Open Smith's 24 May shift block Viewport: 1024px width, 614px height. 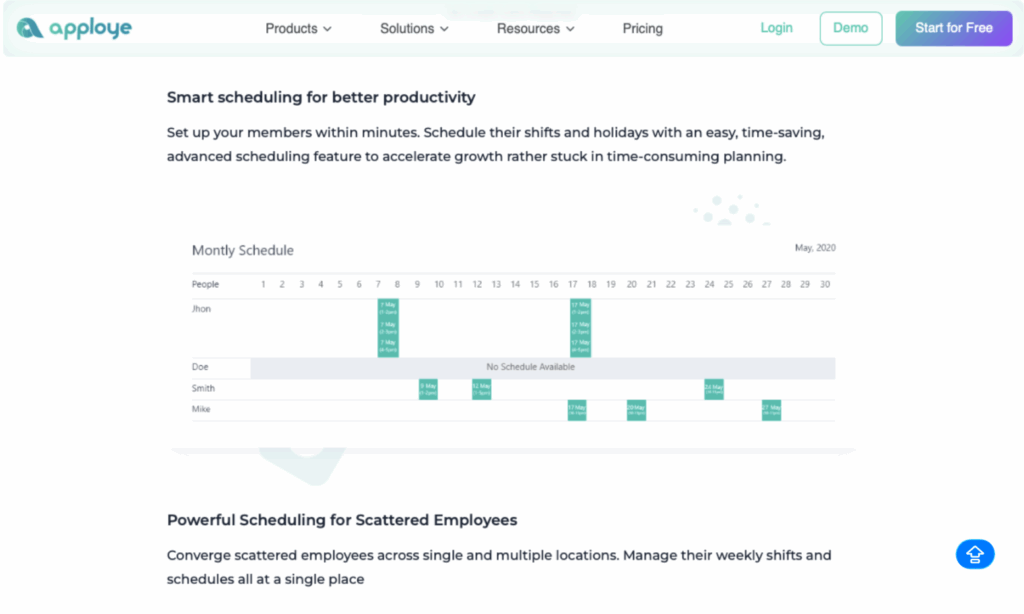click(714, 389)
